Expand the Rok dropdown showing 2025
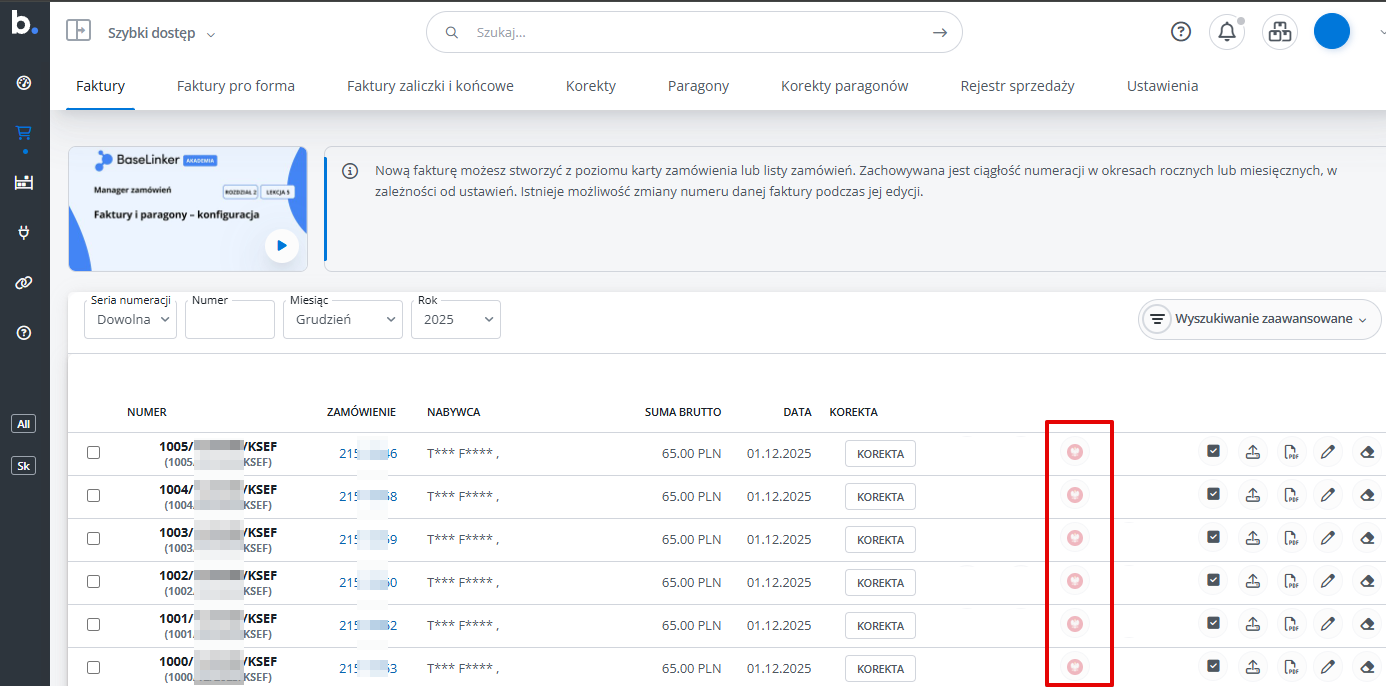The image size is (1386, 690). click(x=456, y=320)
